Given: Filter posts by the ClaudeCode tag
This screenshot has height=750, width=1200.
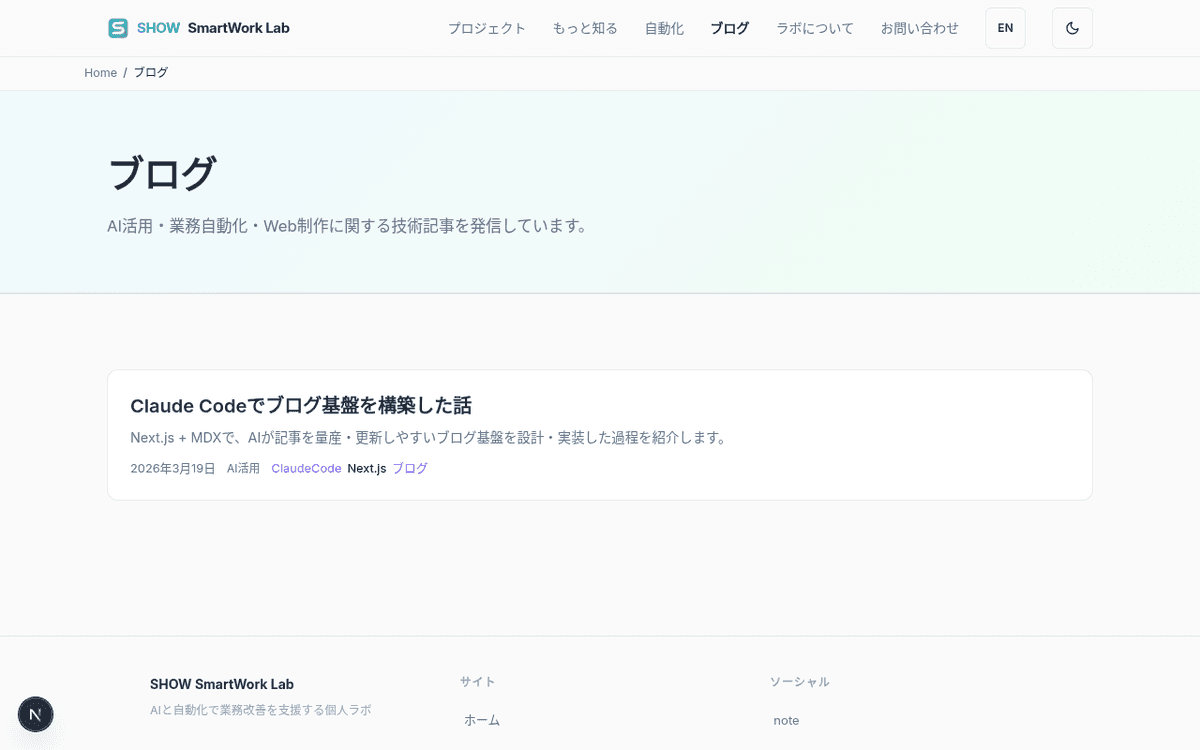Looking at the screenshot, I should tap(306, 468).
